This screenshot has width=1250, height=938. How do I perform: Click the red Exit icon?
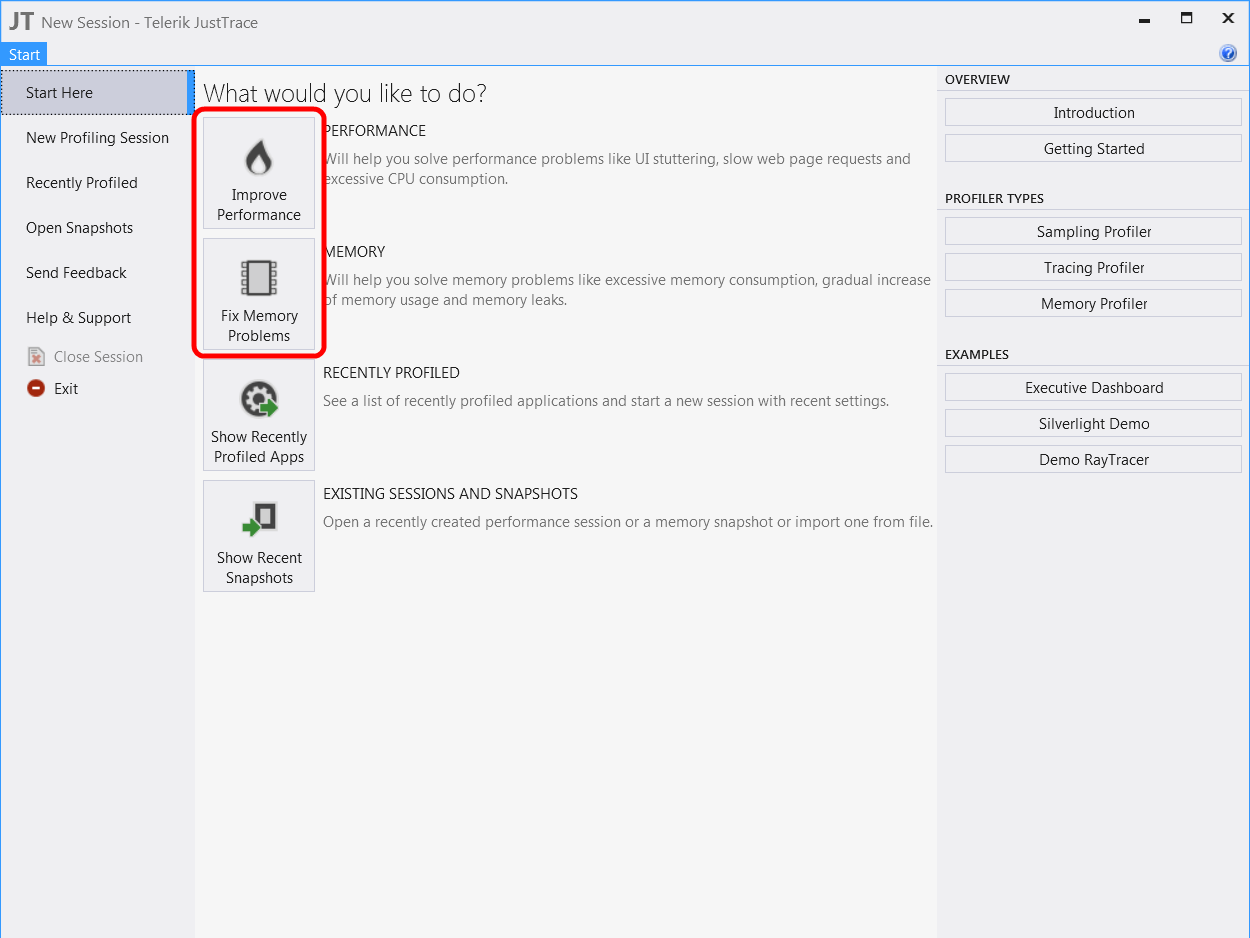[36, 389]
